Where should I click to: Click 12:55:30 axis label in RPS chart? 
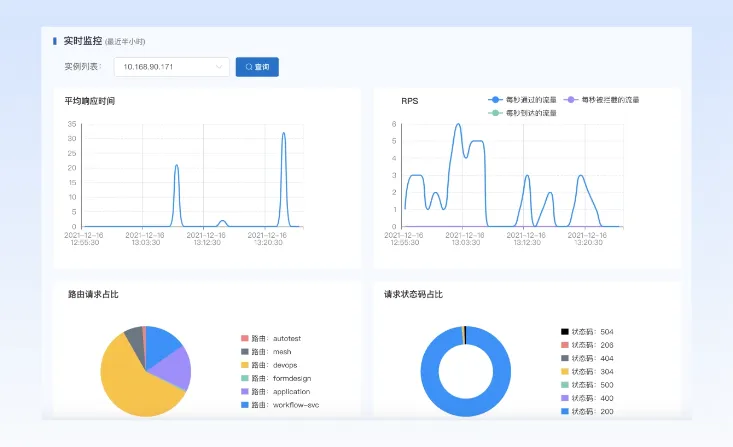404,243
